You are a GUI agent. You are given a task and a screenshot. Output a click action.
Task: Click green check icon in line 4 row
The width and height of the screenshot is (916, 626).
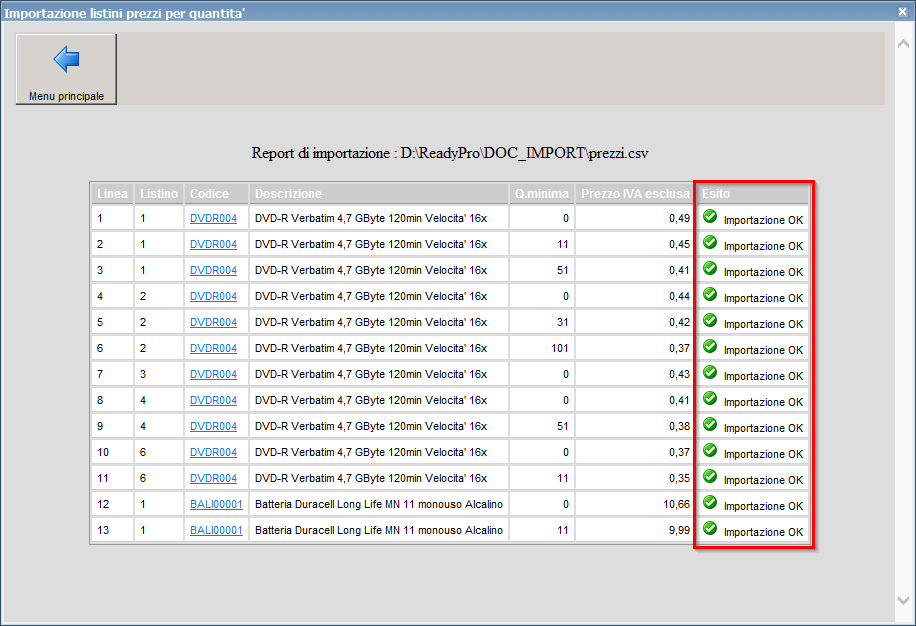pyautogui.click(x=710, y=294)
